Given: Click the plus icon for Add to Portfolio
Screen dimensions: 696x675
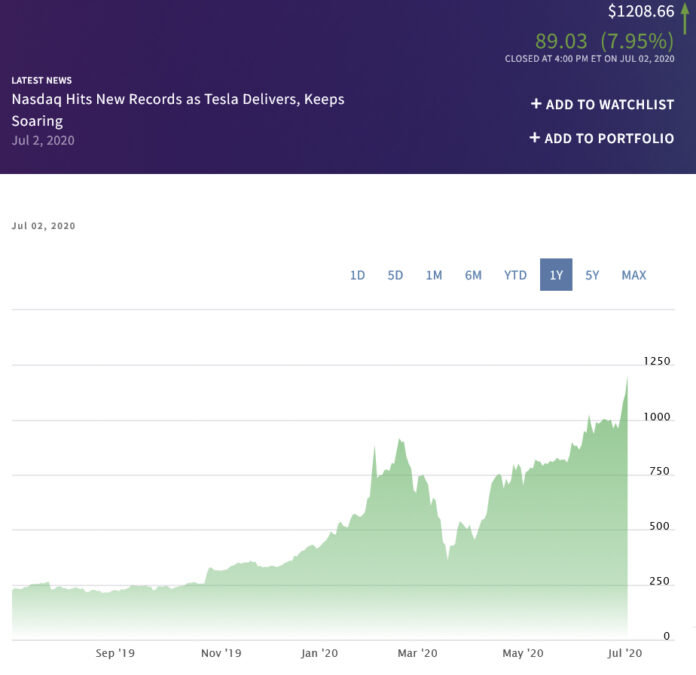Looking at the screenshot, I should tap(535, 138).
